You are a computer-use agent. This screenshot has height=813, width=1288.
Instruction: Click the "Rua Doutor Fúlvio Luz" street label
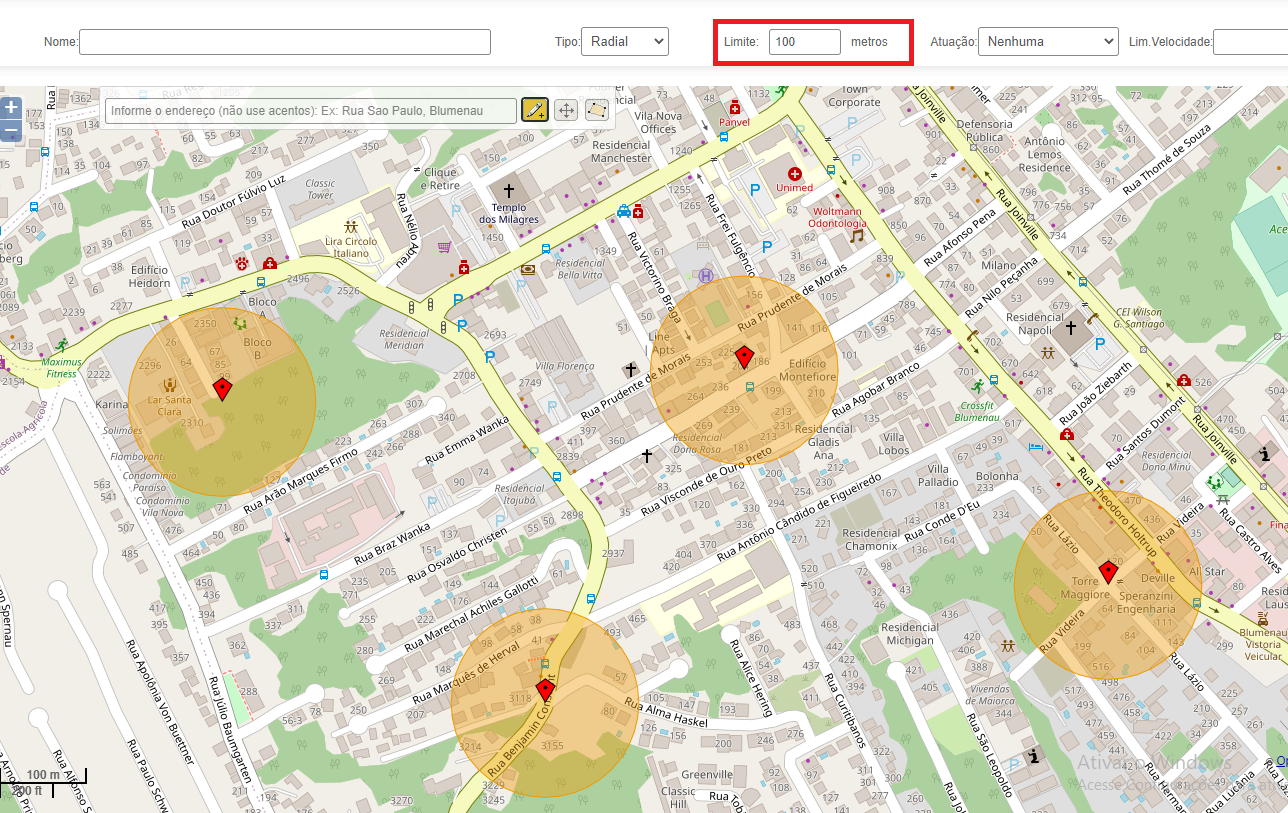[x=232, y=201]
